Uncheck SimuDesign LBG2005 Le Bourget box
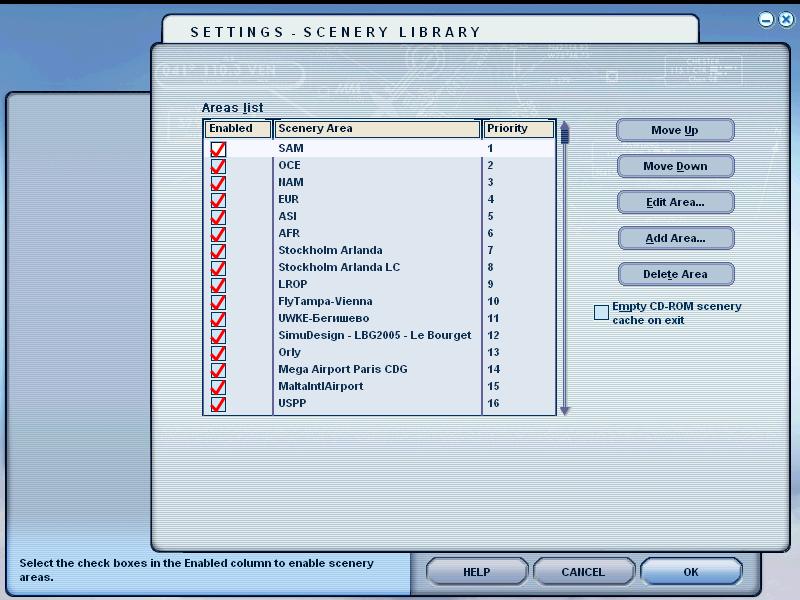800x600 pixels. tap(218, 336)
